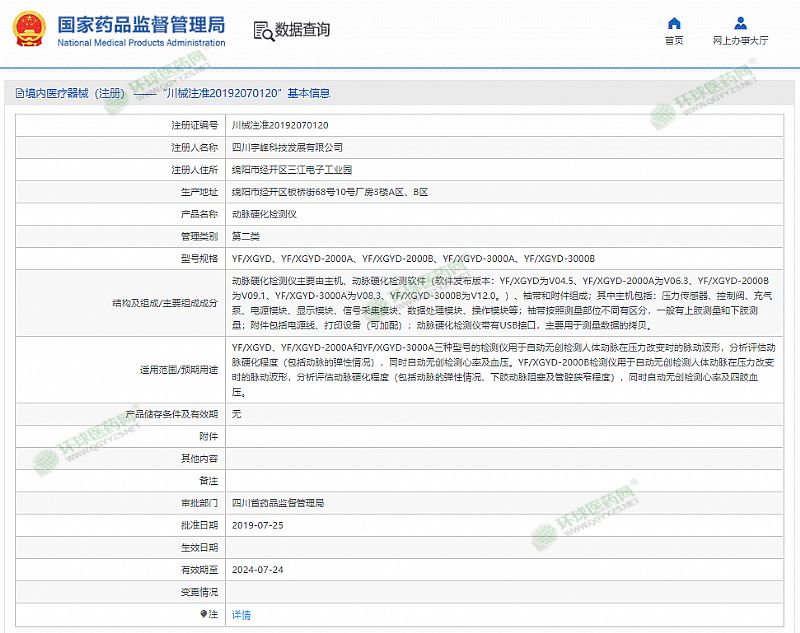800x633 pixels.
Task: Click the national emblem logo icon
Action: coord(30,30)
